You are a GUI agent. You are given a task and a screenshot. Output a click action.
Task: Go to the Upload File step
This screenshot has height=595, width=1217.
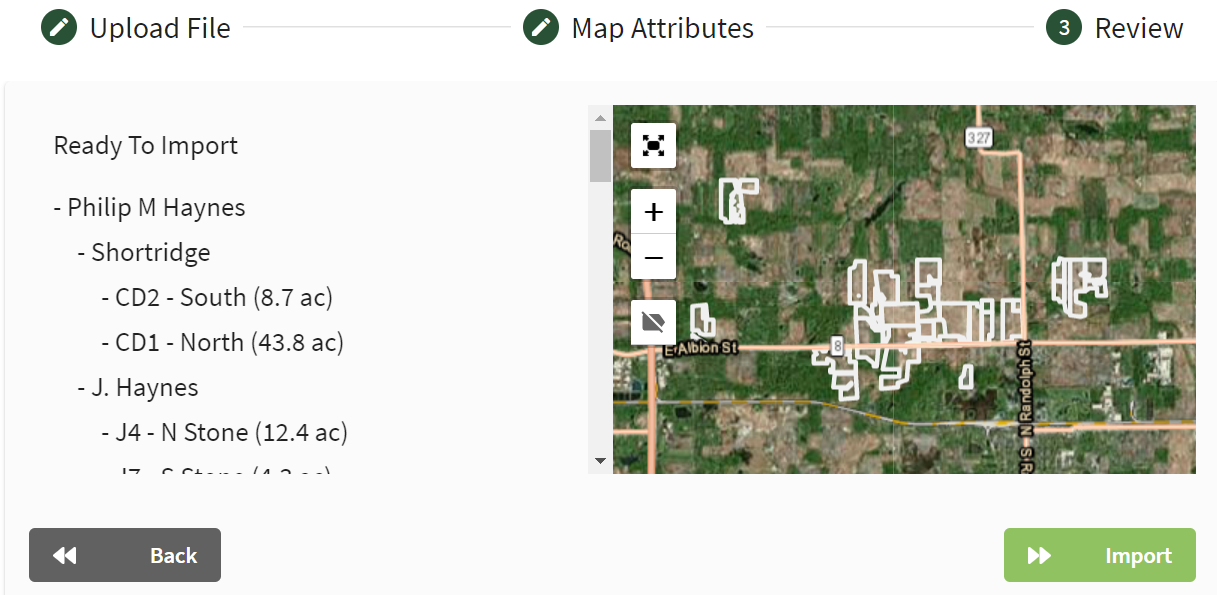pos(160,28)
